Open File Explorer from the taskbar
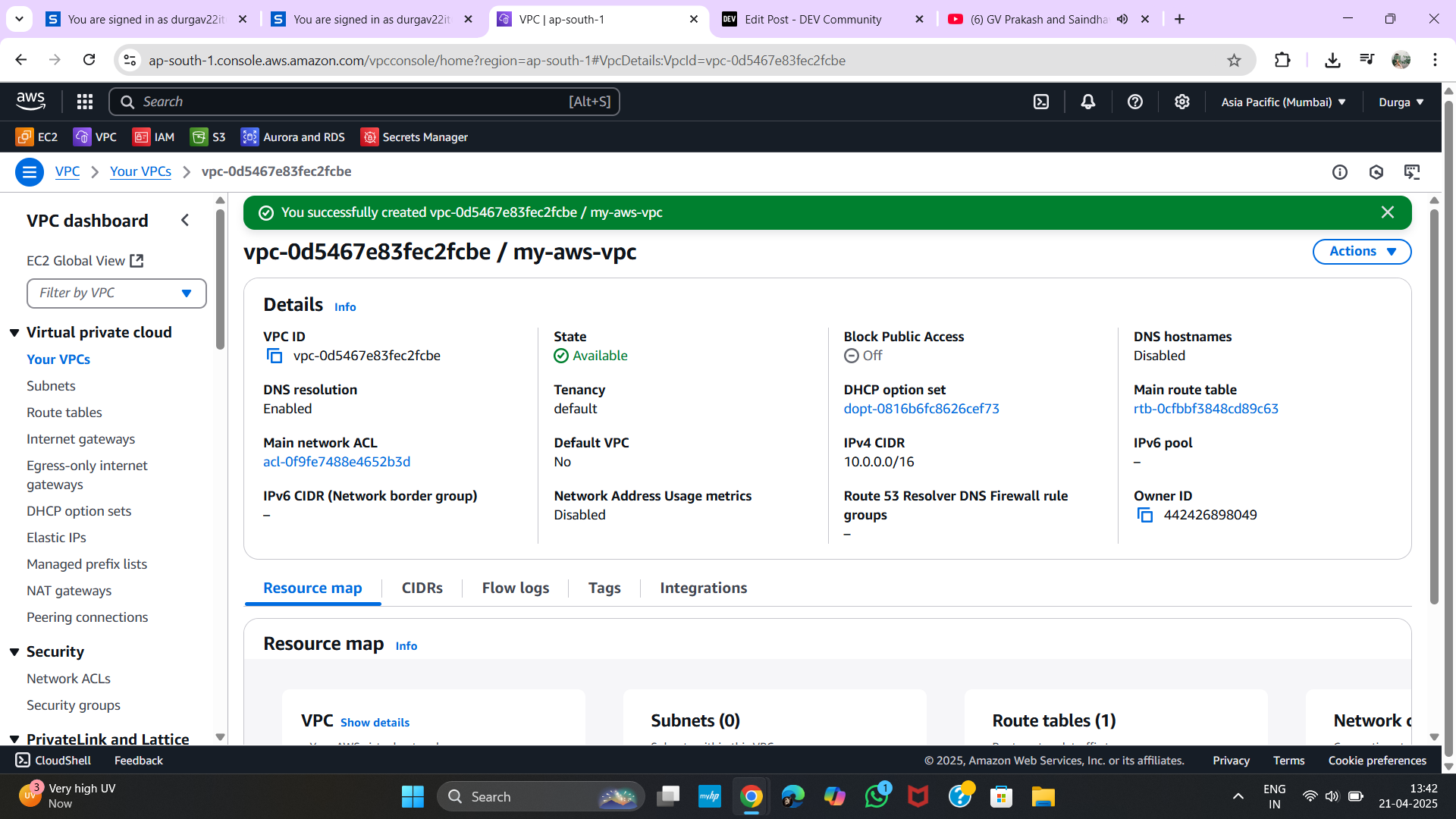This screenshot has width=1456, height=819. 1043,796
